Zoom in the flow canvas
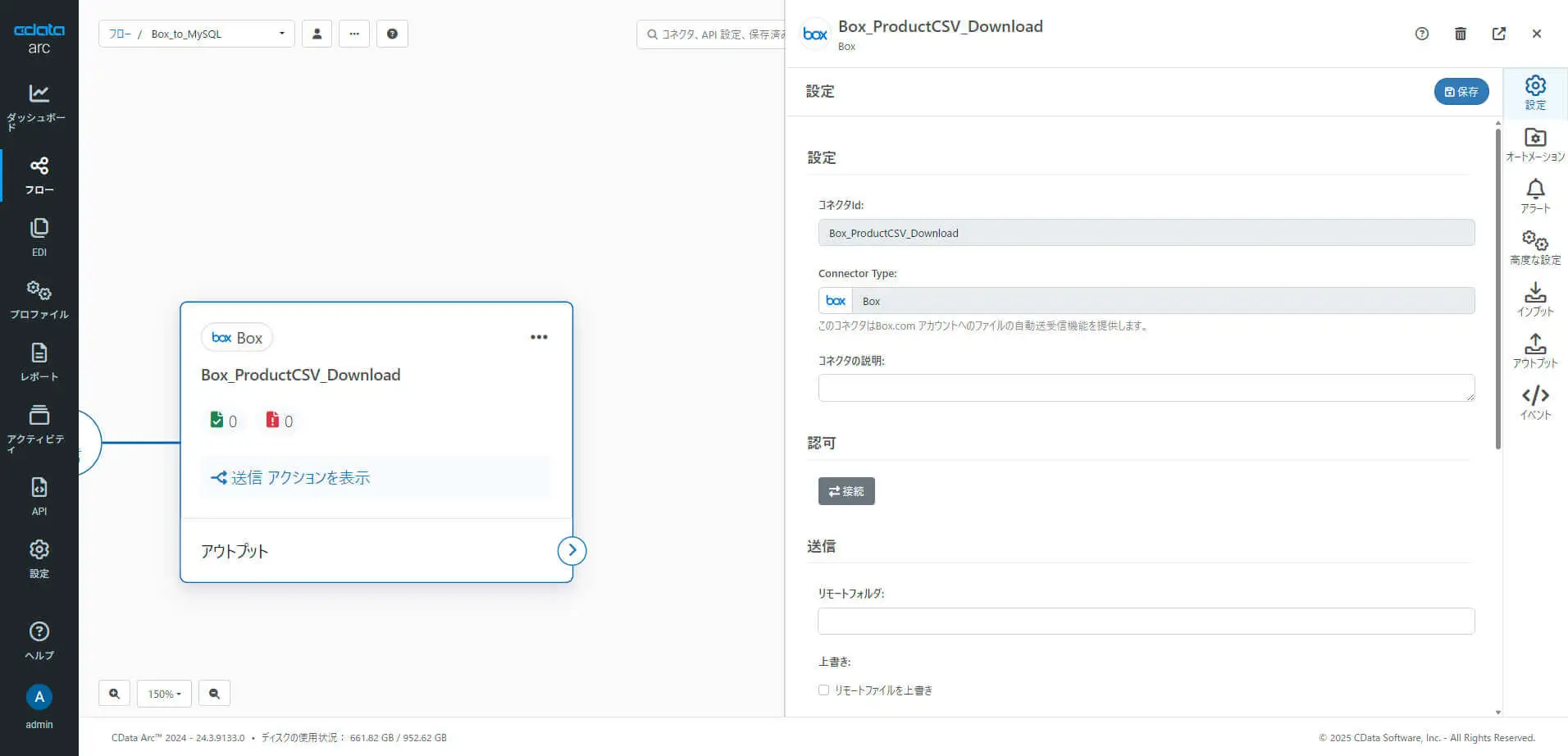Screen dimensions: 1568x756 [x=114, y=694]
